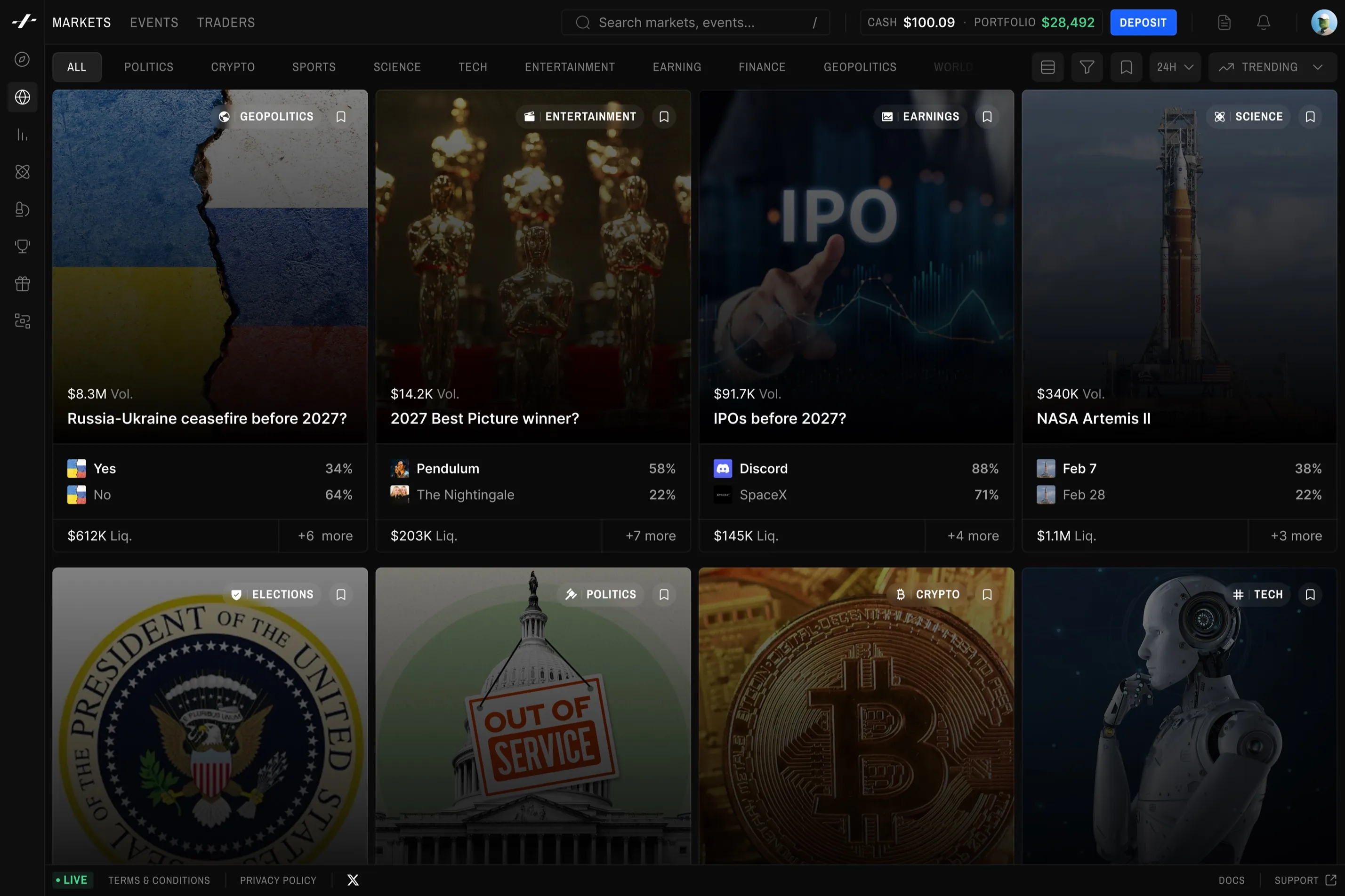The image size is (1345, 896).
Task: Bookmark the 2027 Best Picture market
Action: (664, 117)
